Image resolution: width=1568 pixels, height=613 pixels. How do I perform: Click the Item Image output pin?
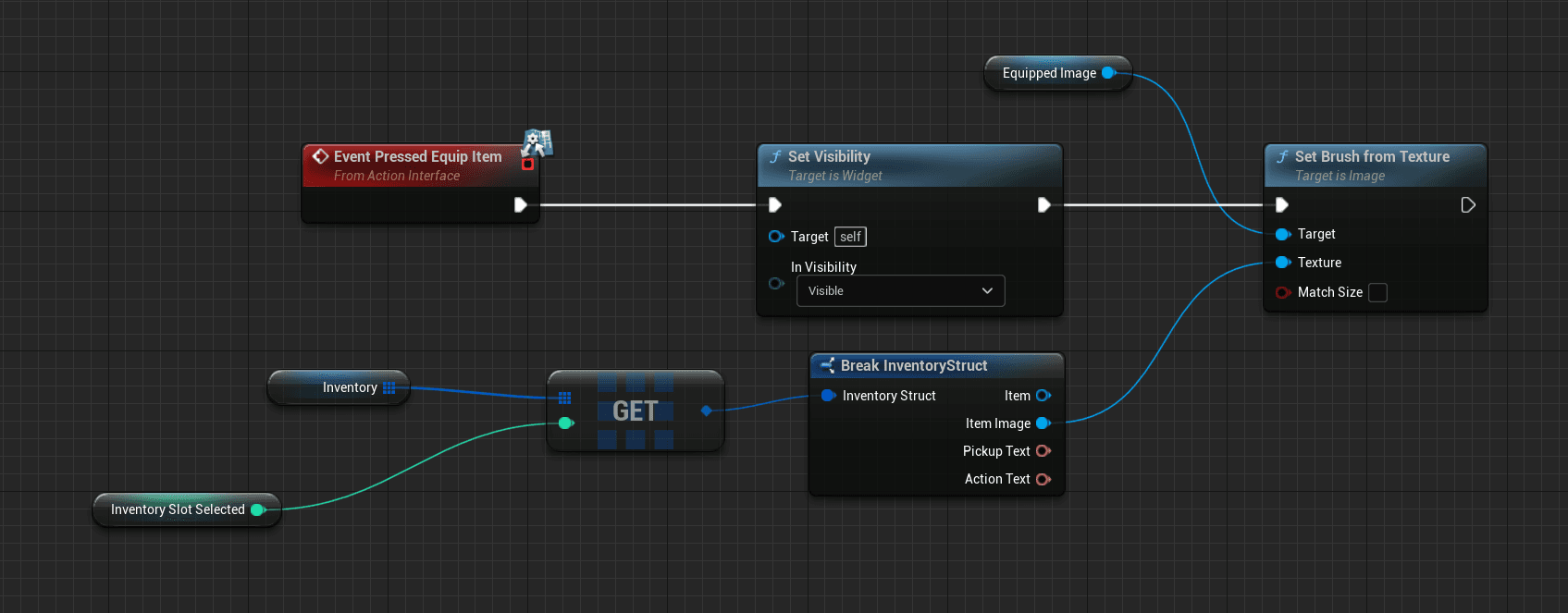coord(1043,423)
